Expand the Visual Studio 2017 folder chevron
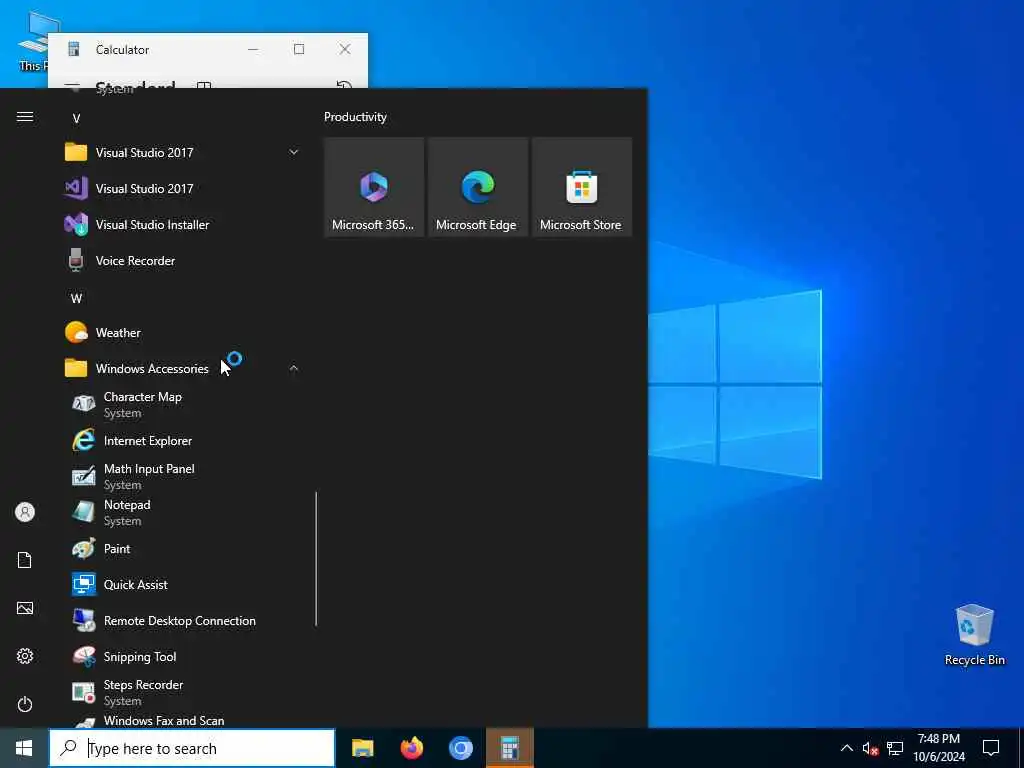The image size is (1024, 768). [x=294, y=153]
